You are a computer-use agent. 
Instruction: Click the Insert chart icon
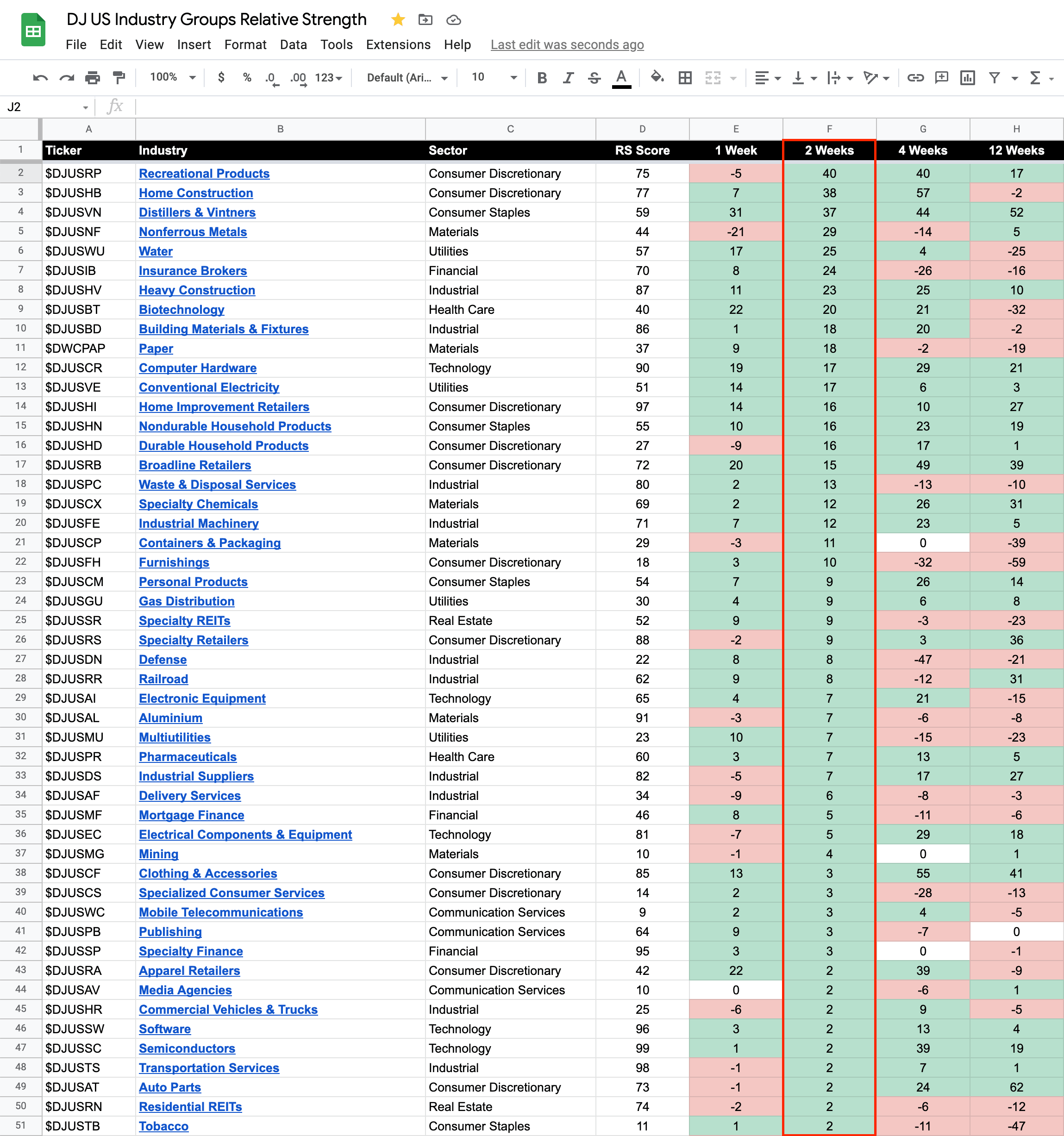967,78
